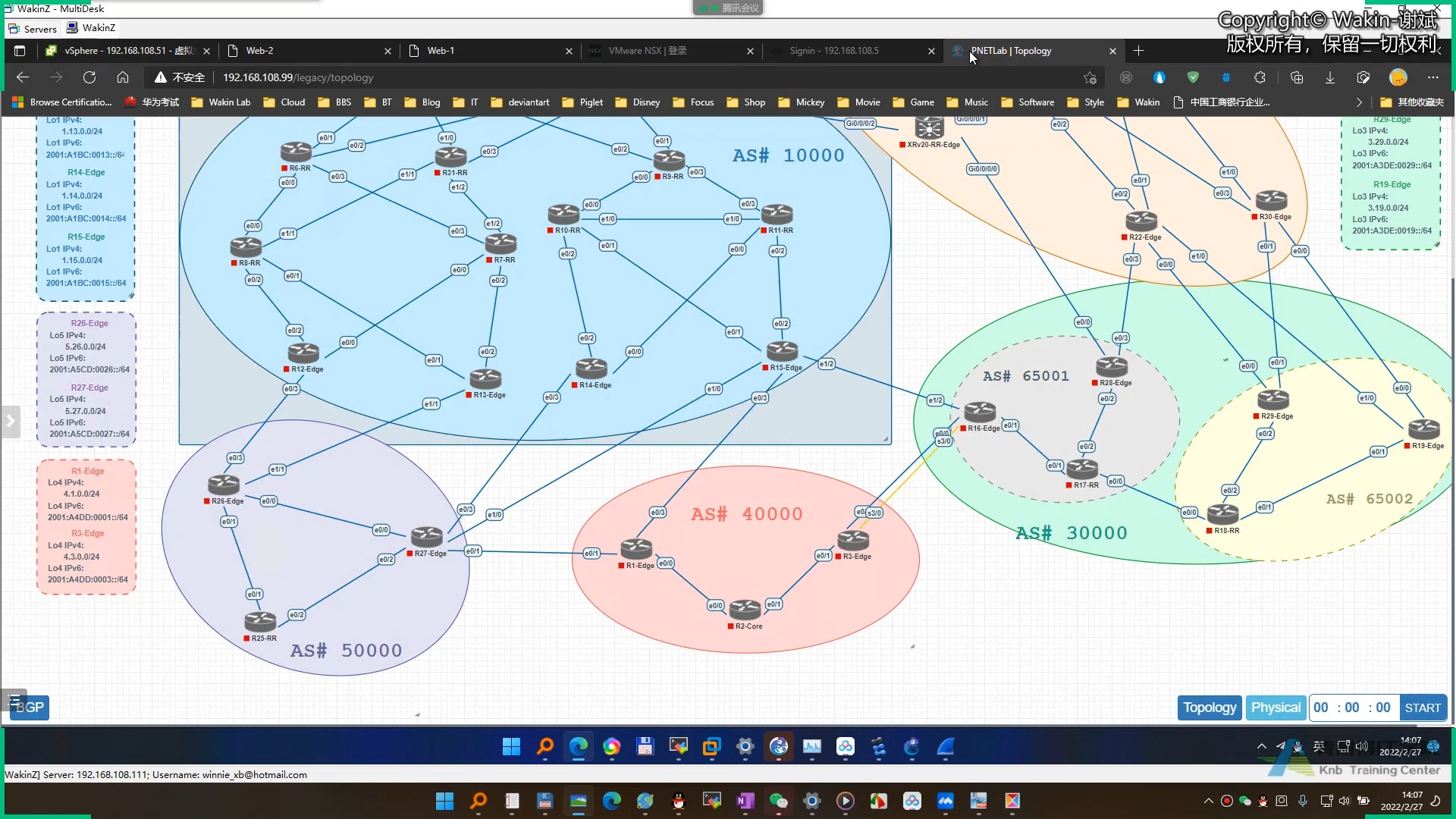Expand the left sidebar arrow
The height and width of the screenshot is (819, 1456).
(x=10, y=421)
